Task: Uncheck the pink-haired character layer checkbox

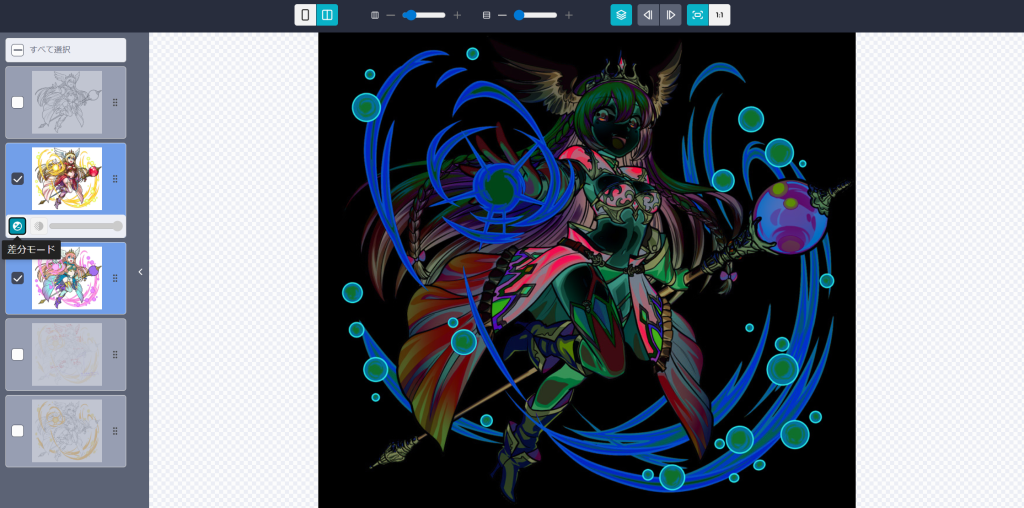Action: (17, 278)
